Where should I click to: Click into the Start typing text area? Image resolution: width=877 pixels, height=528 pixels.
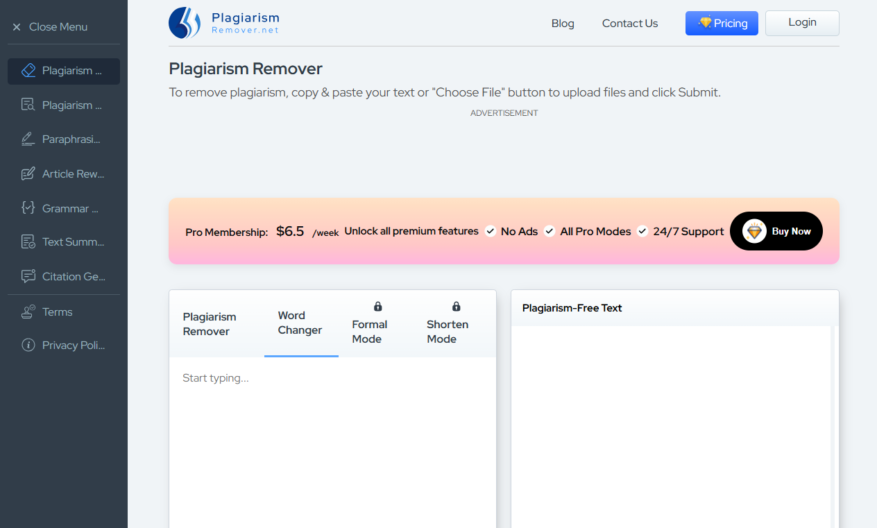[333, 442]
